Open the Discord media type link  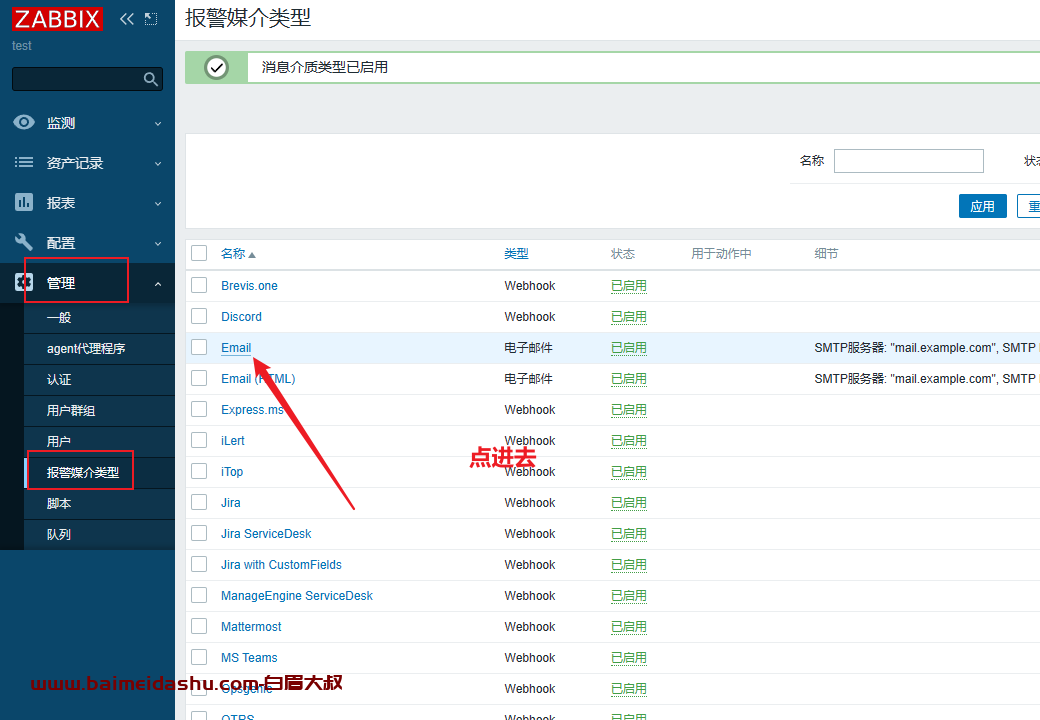coord(241,317)
